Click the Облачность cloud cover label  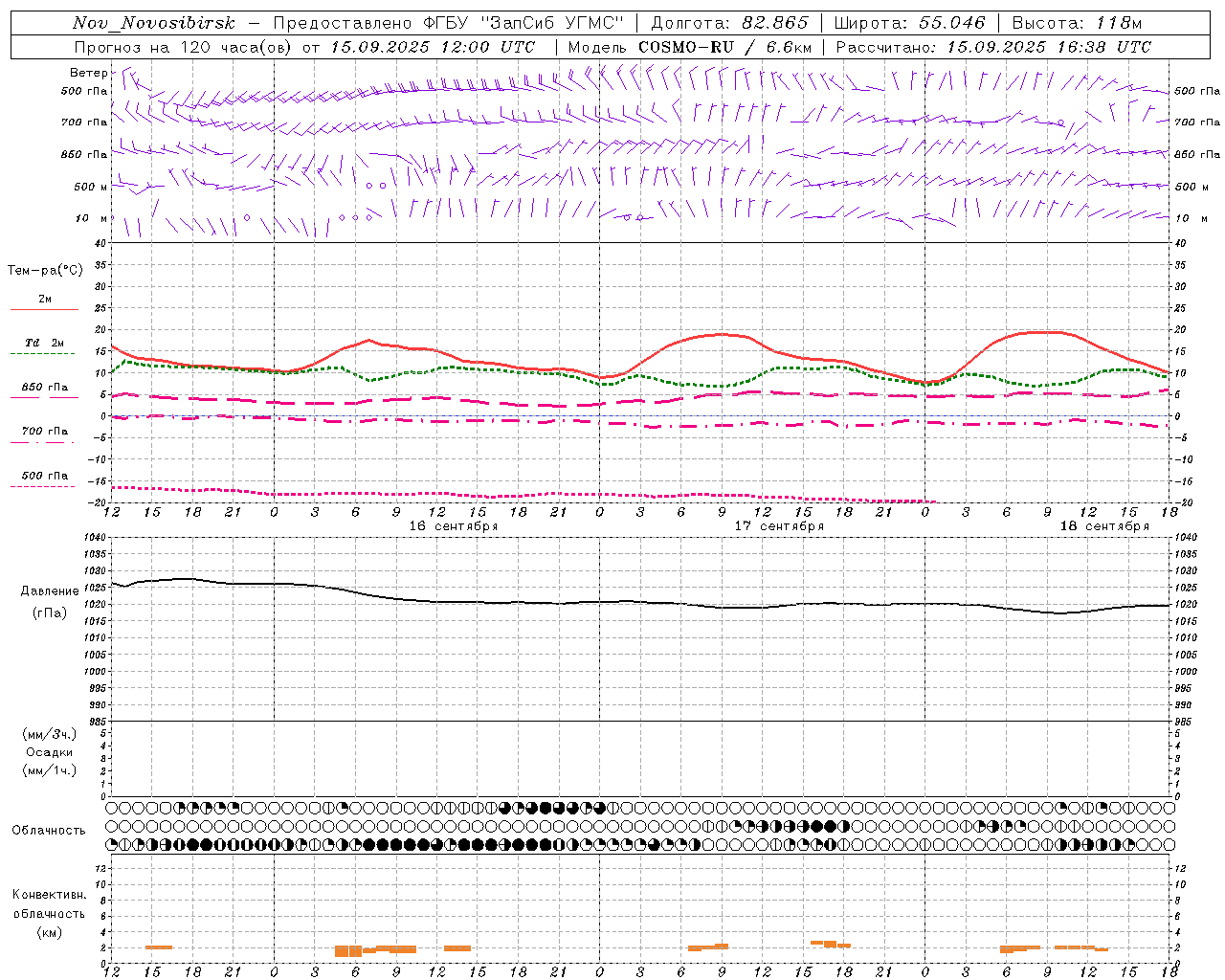pos(49,831)
